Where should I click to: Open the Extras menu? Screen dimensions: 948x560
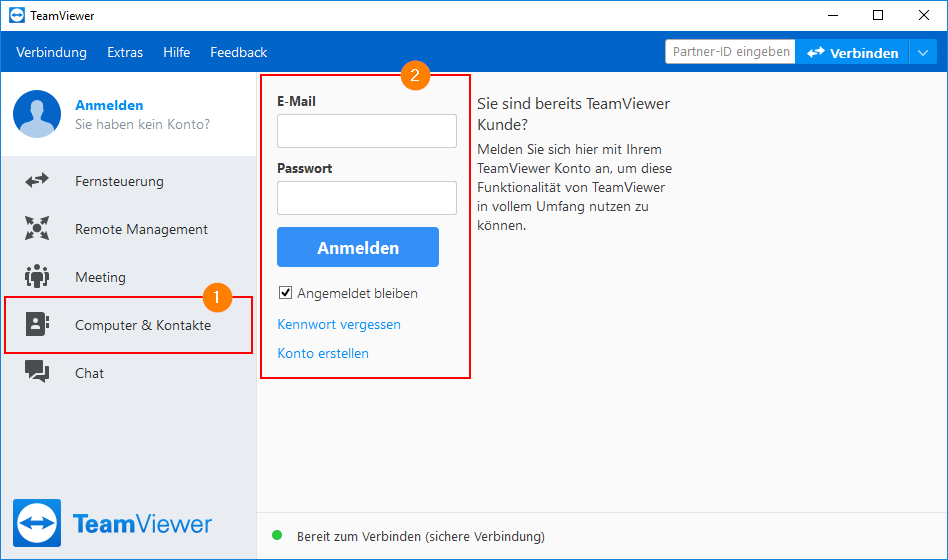(x=125, y=53)
